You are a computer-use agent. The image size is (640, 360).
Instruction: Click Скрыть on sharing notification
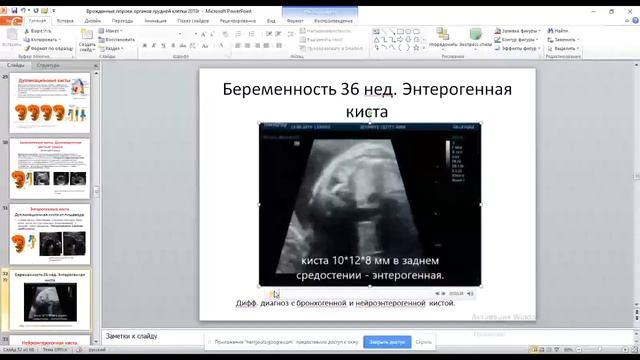pyautogui.click(x=423, y=342)
